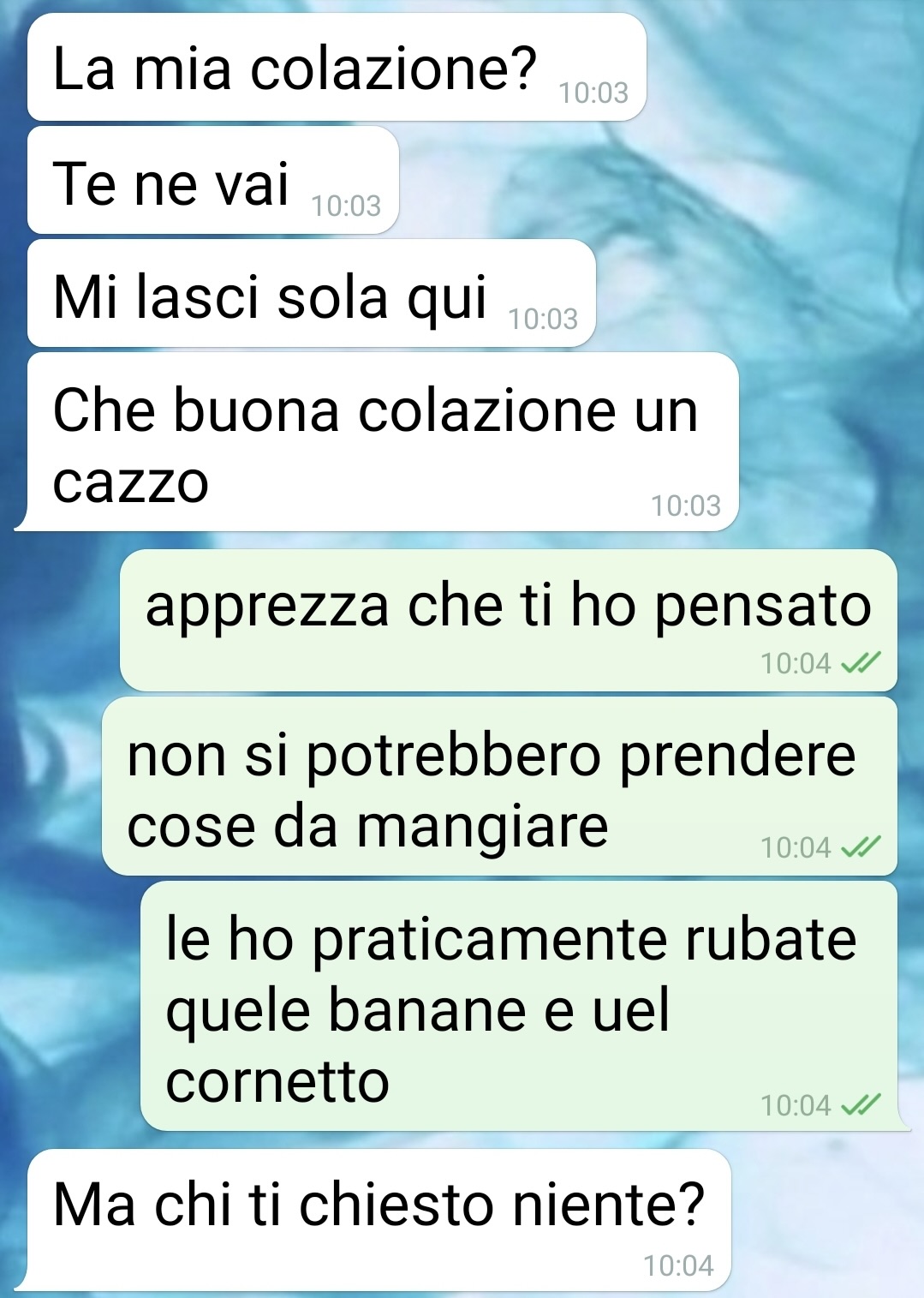
Task: Click the 10:03 timestamp beside 'La mia colazione?'
Action: [x=593, y=93]
